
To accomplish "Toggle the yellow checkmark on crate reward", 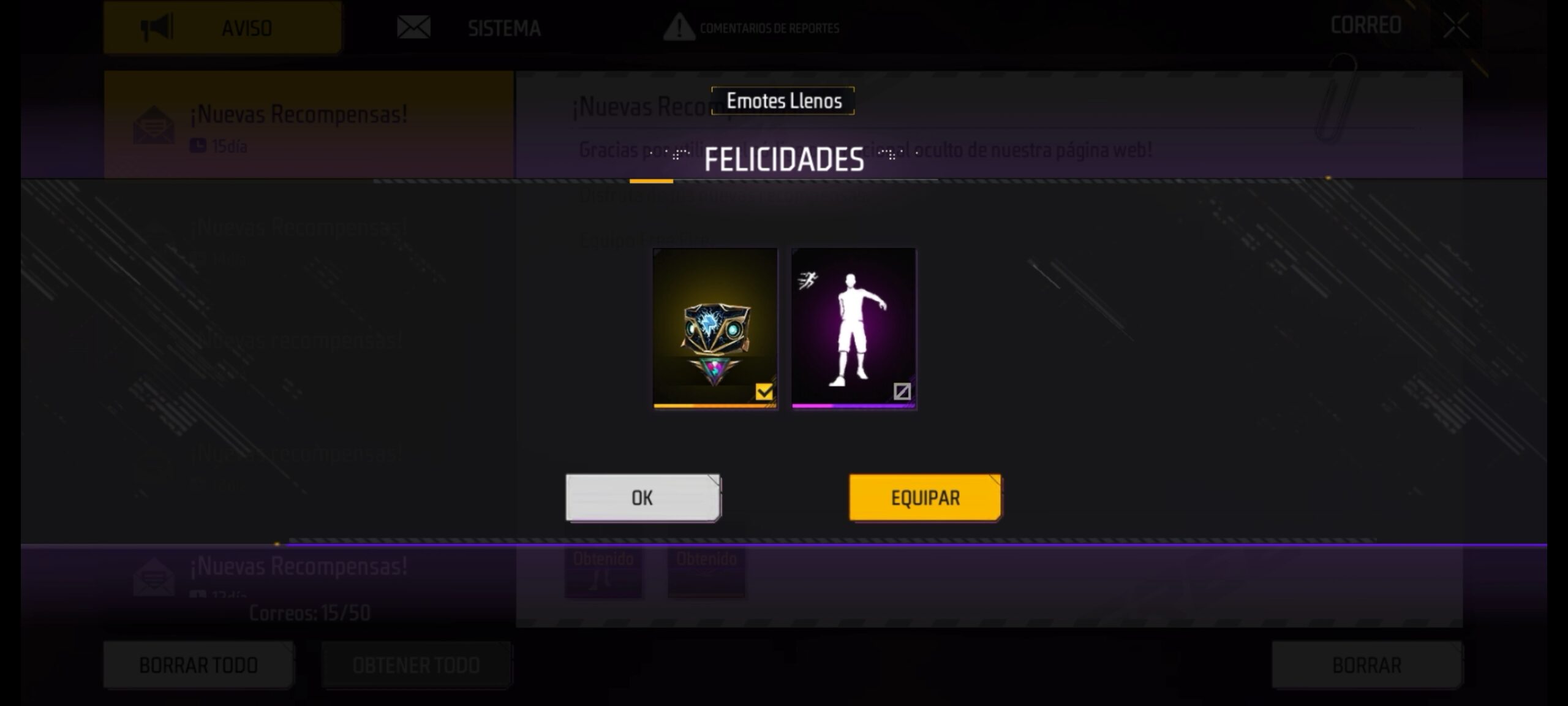I will click(764, 391).
